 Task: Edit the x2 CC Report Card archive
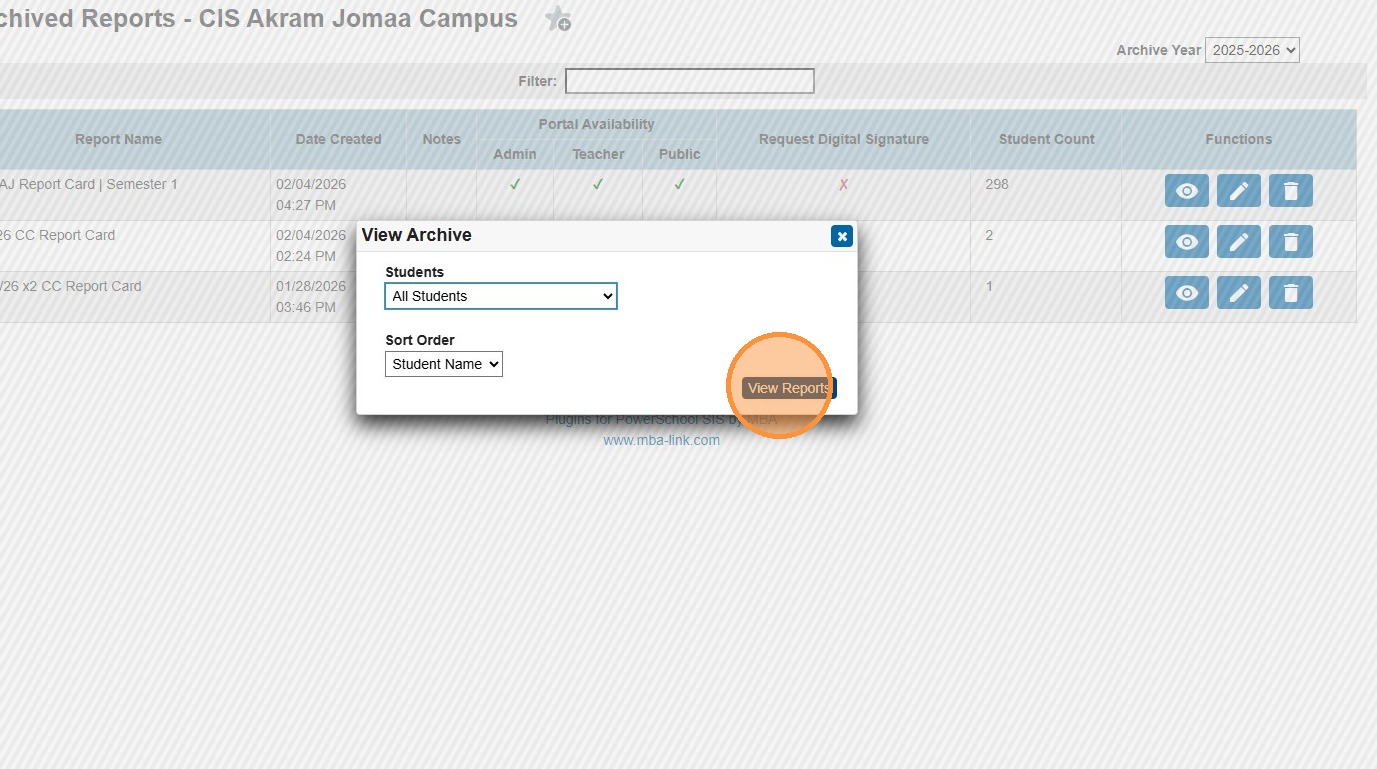coord(1238,292)
